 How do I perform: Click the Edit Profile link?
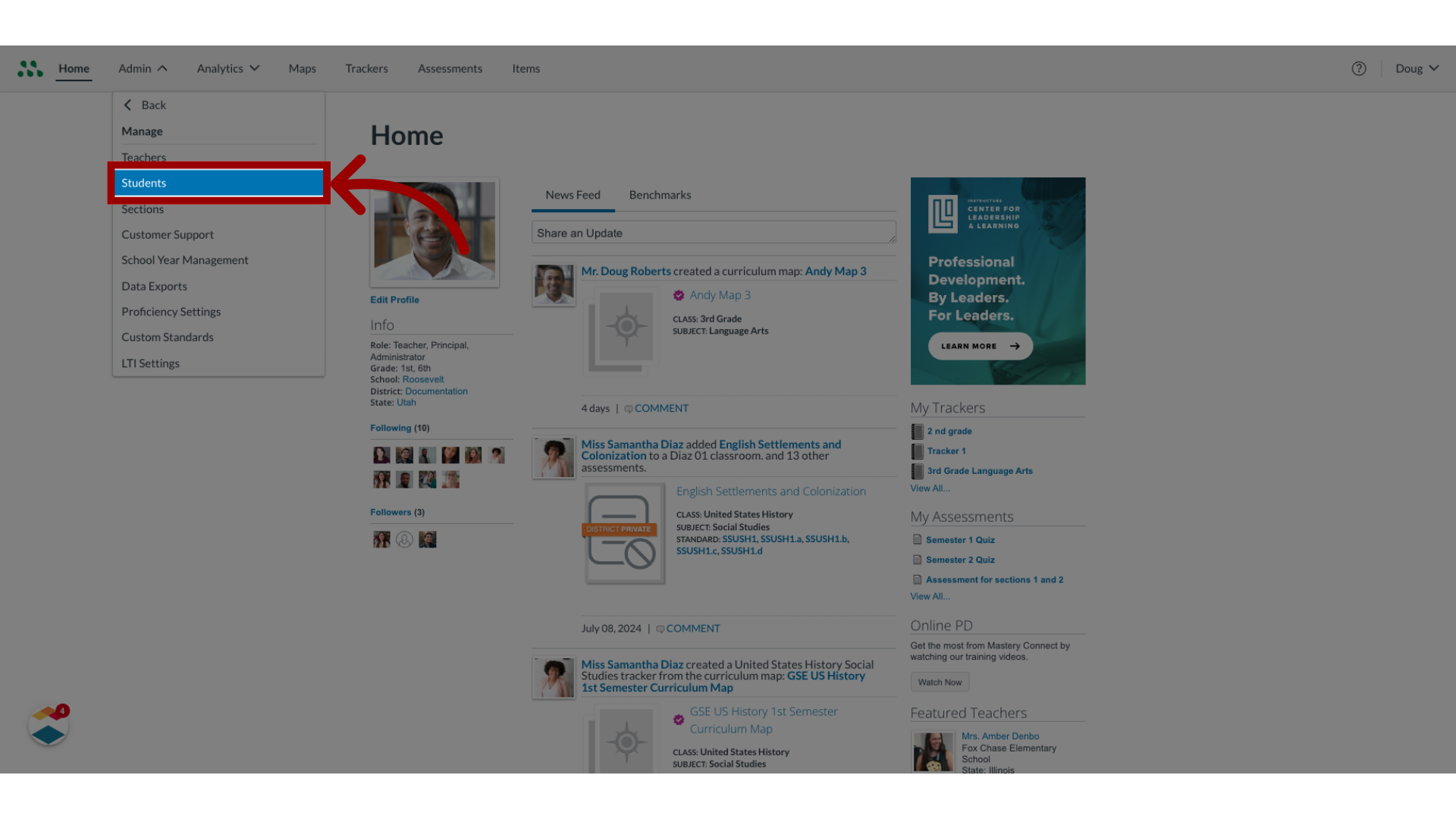395,299
